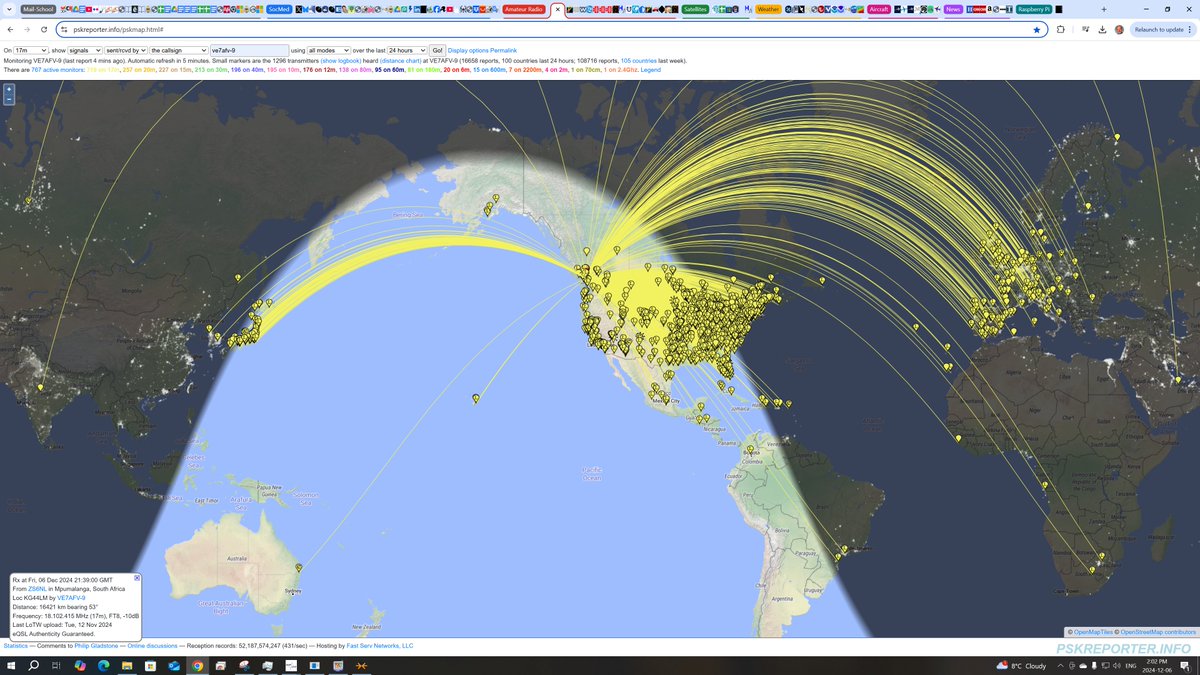Close the ZS6NL reception info popup

point(137,578)
